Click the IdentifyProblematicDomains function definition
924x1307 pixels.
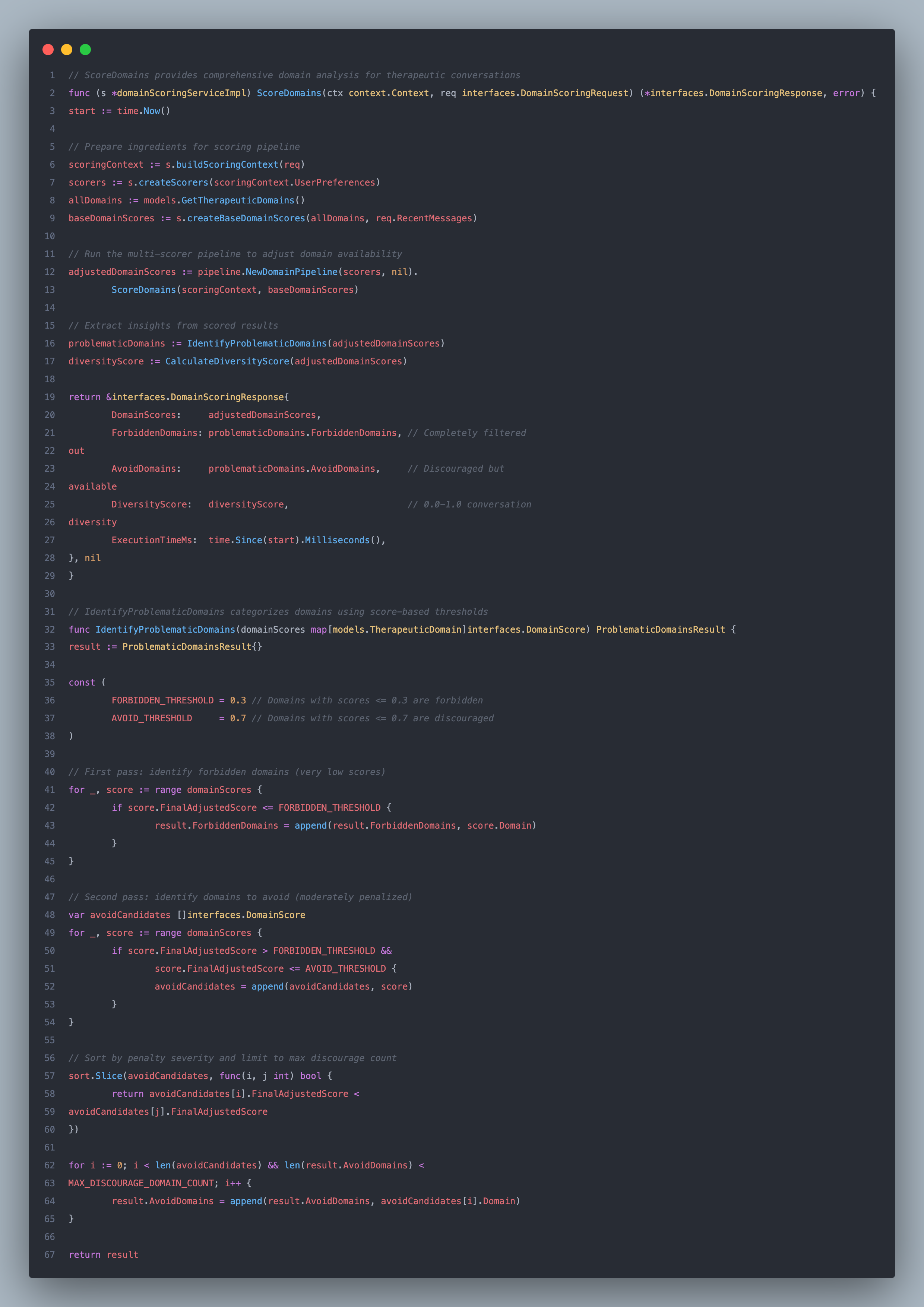click(x=165, y=630)
